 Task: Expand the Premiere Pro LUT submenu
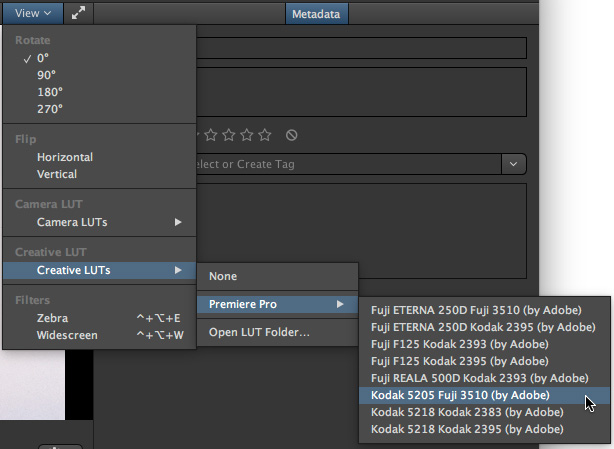coord(277,304)
